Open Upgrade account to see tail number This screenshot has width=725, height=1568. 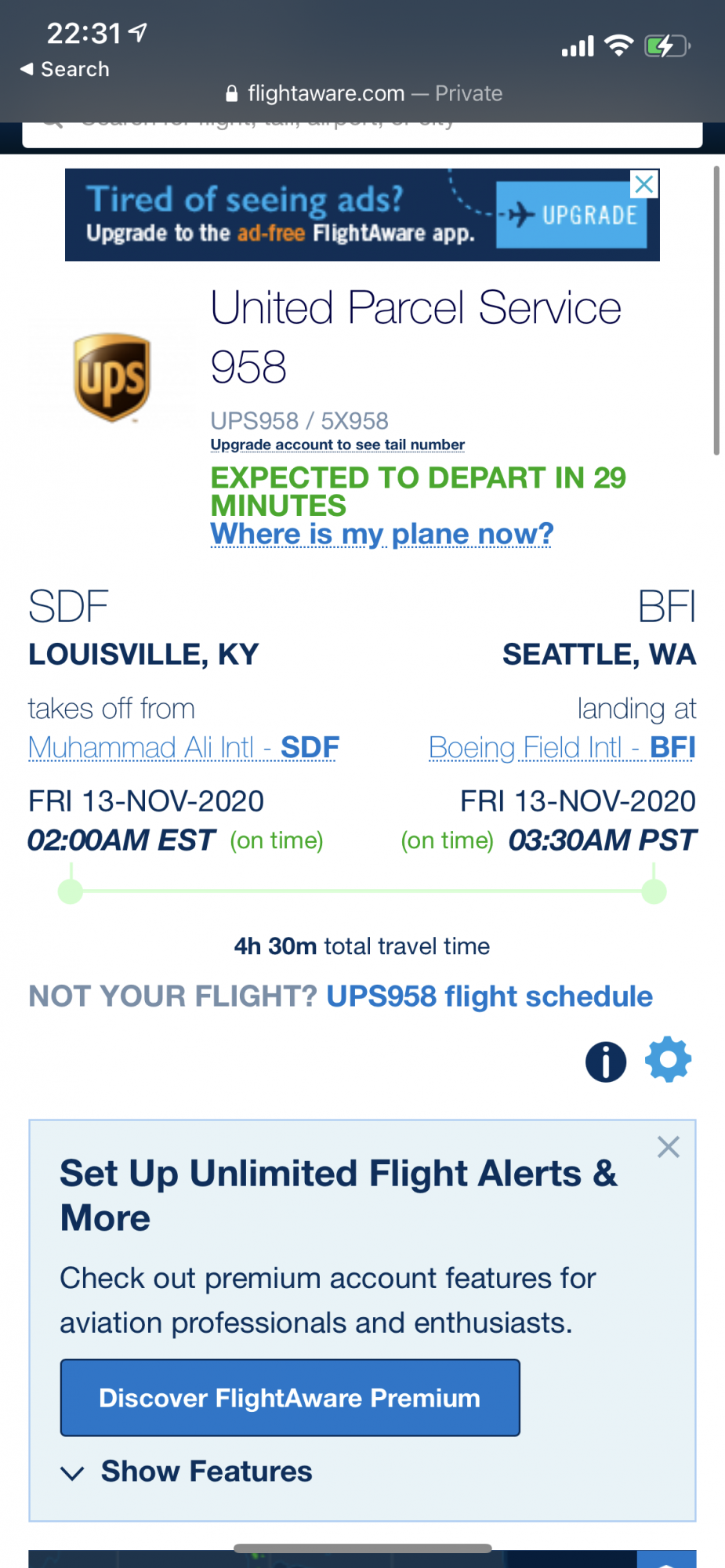coord(337,445)
